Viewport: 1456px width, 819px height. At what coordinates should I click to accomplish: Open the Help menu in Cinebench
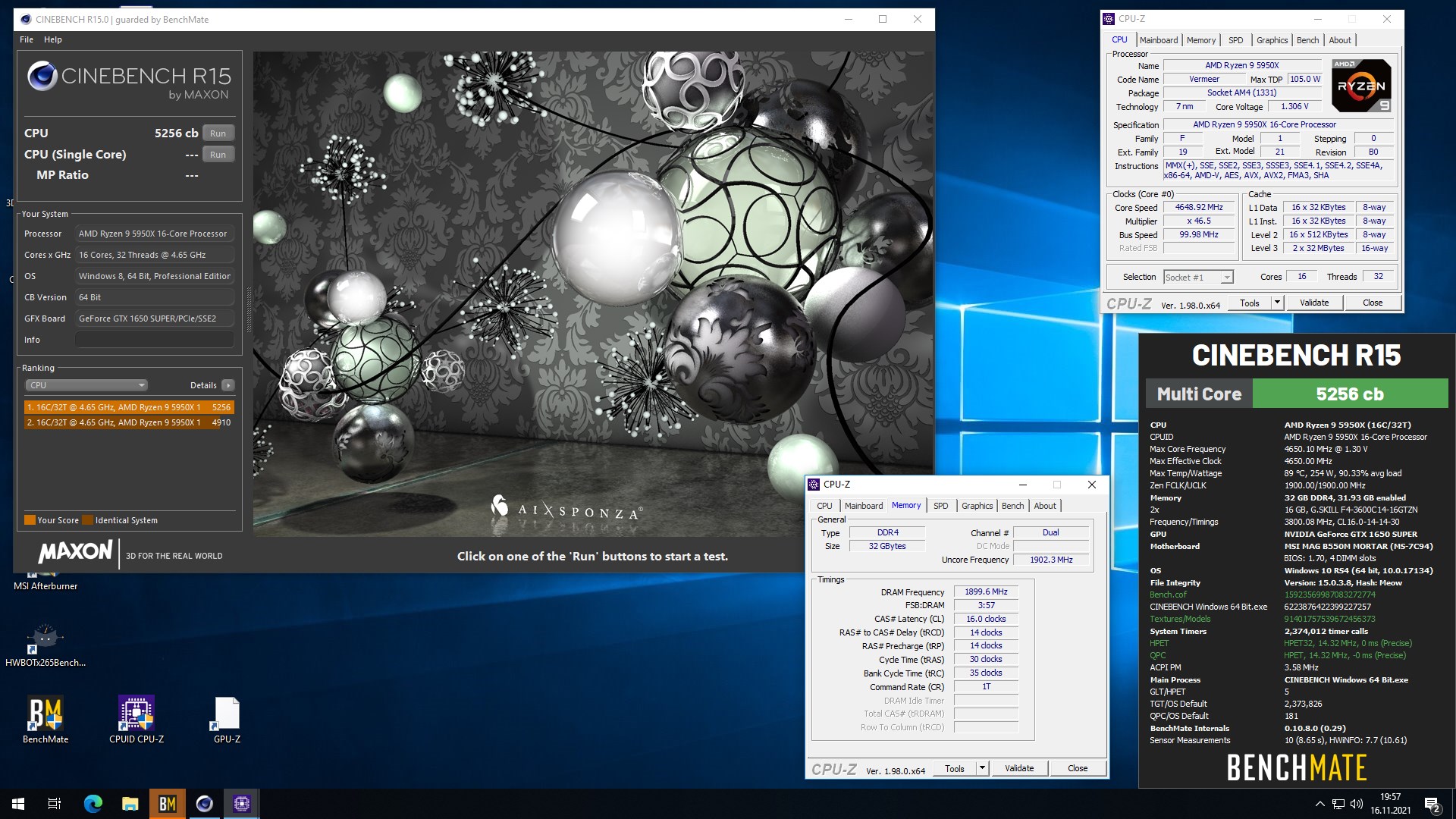53,39
